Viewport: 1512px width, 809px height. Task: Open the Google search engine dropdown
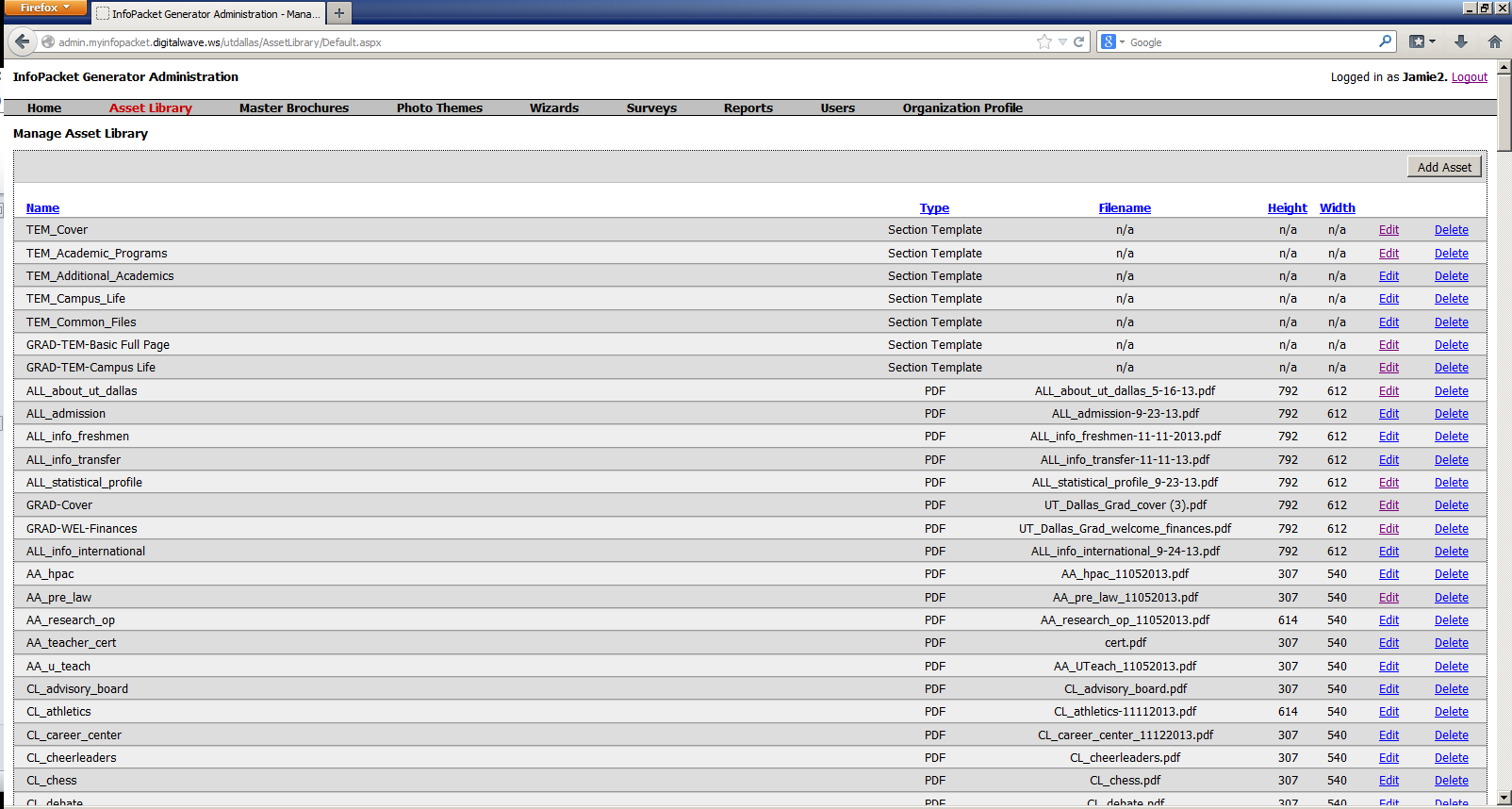tap(1112, 41)
